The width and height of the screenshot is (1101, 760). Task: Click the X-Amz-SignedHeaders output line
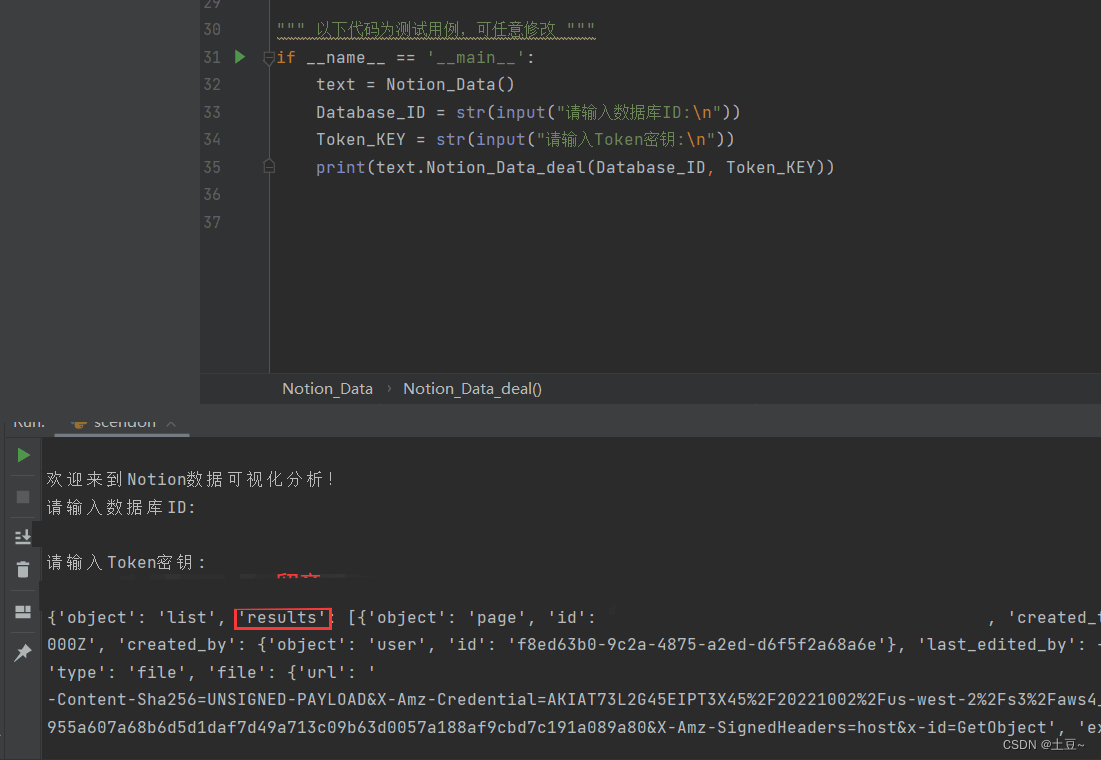tap(574, 727)
